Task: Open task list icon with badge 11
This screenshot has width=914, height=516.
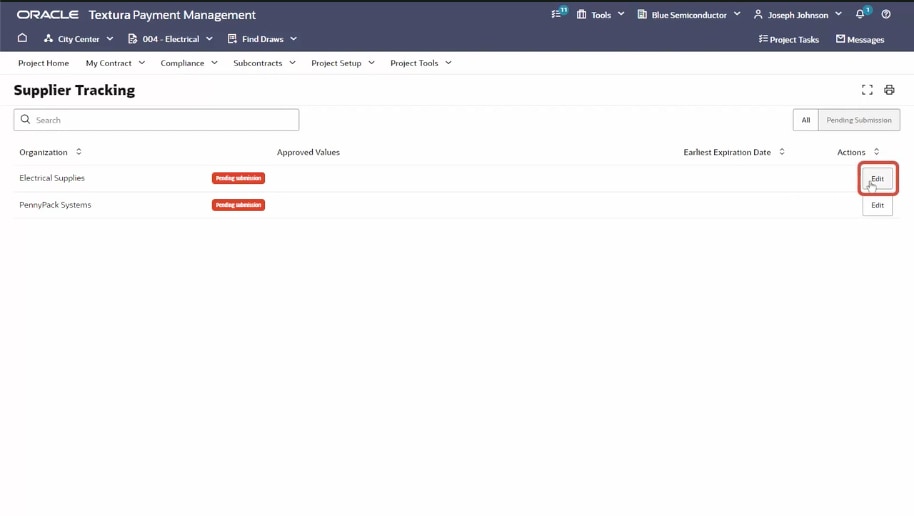Action: click(x=558, y=13)
